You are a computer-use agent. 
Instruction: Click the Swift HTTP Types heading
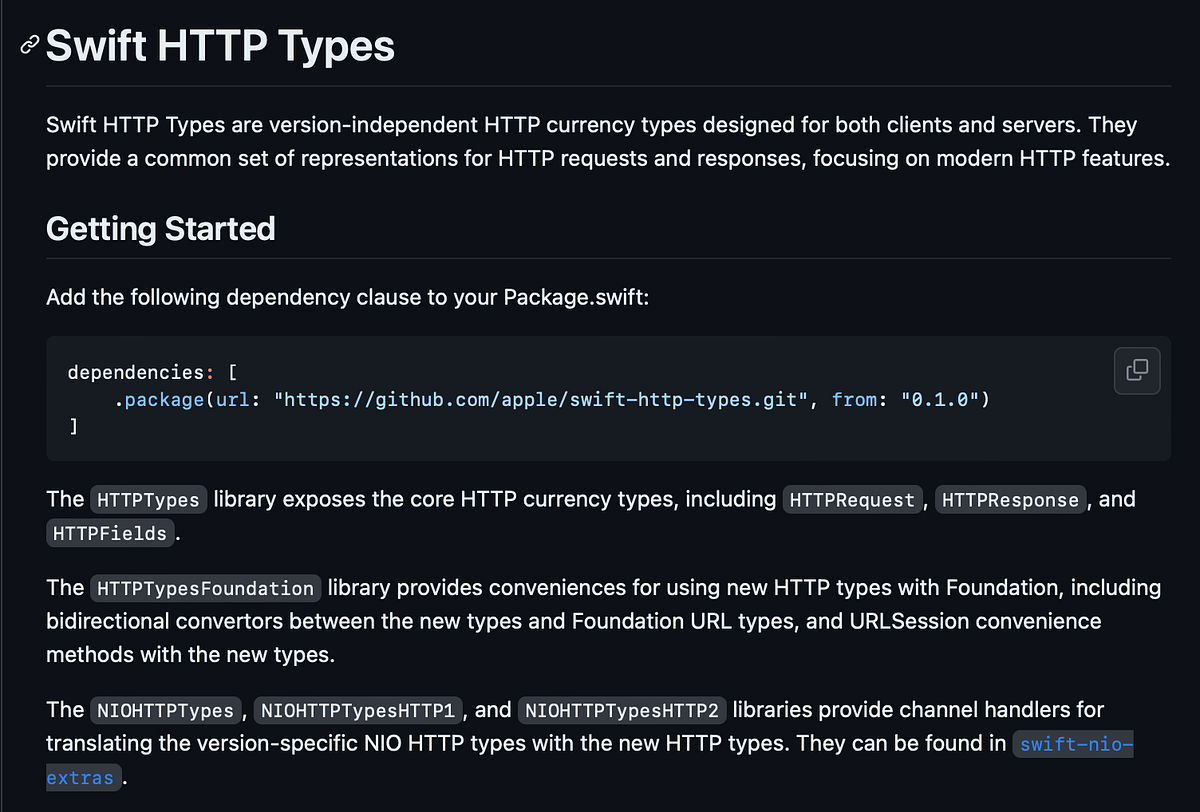pyautogui.click(x=219, y=45)
